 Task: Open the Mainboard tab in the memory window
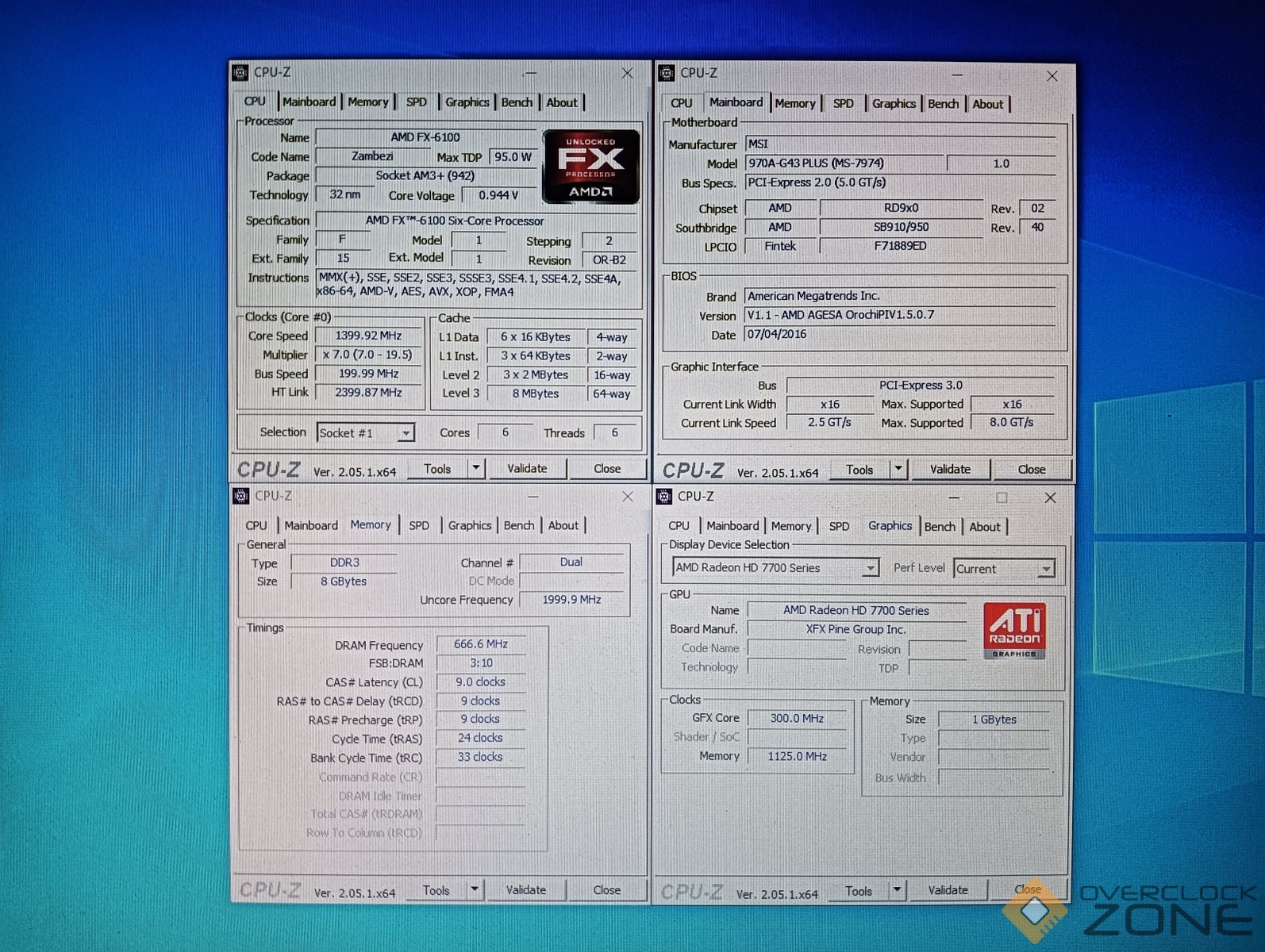tap(311, 525)
